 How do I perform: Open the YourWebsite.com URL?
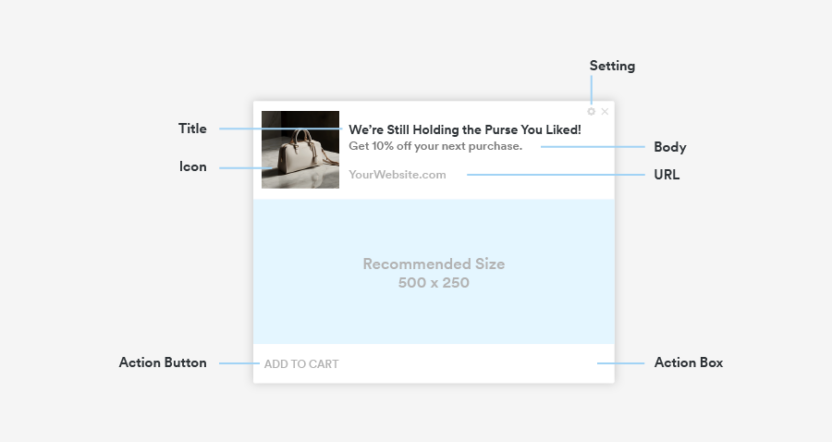coord(397,175)
